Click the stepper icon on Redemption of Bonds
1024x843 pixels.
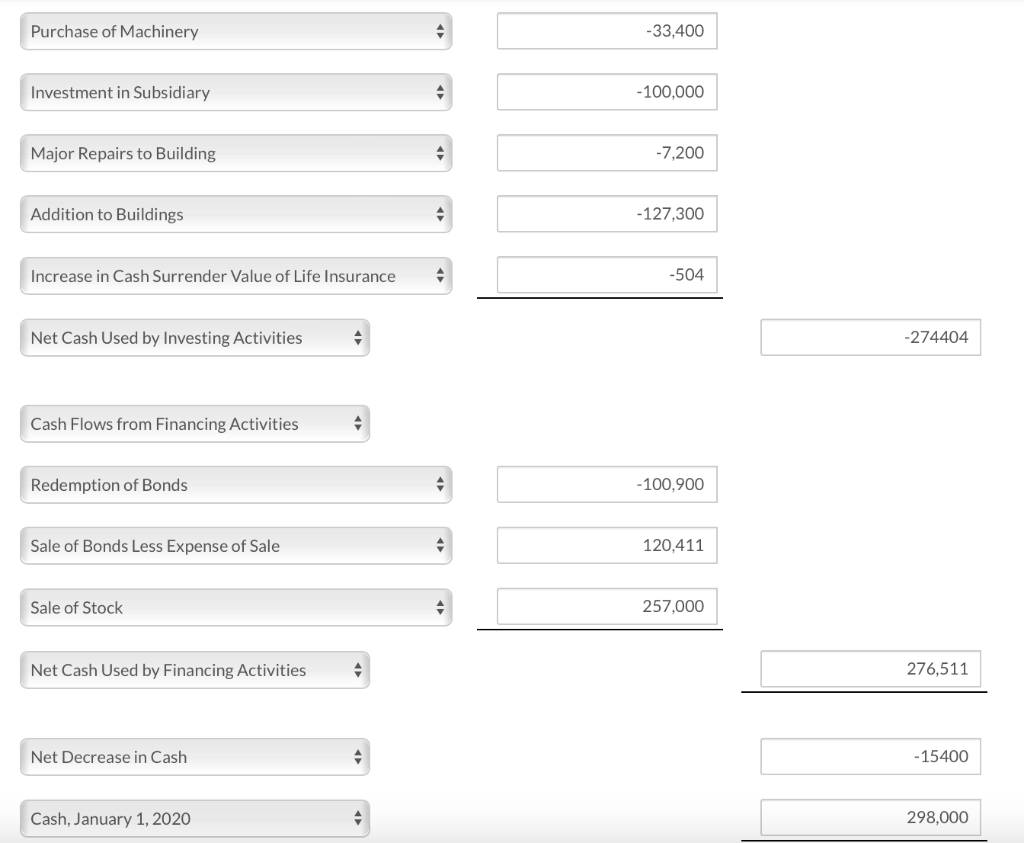coord(439,484)
